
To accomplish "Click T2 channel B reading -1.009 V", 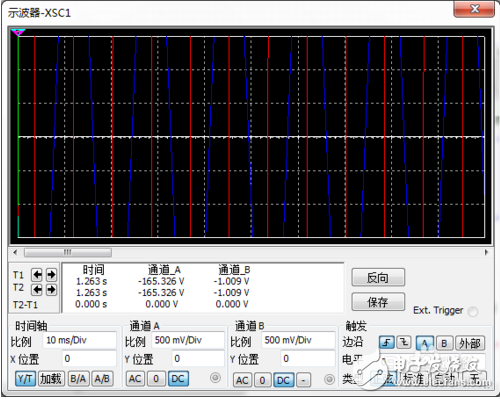I will [x=232, y=293].
